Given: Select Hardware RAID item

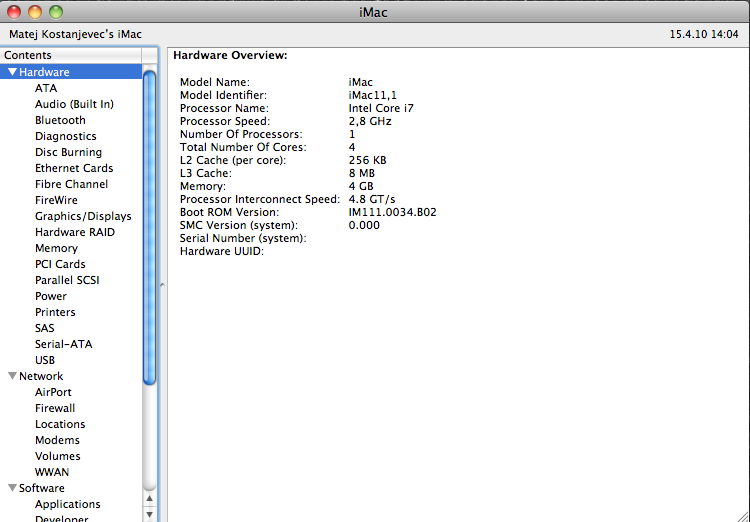Looking at the screenshot, I should [x=75, y=232].
